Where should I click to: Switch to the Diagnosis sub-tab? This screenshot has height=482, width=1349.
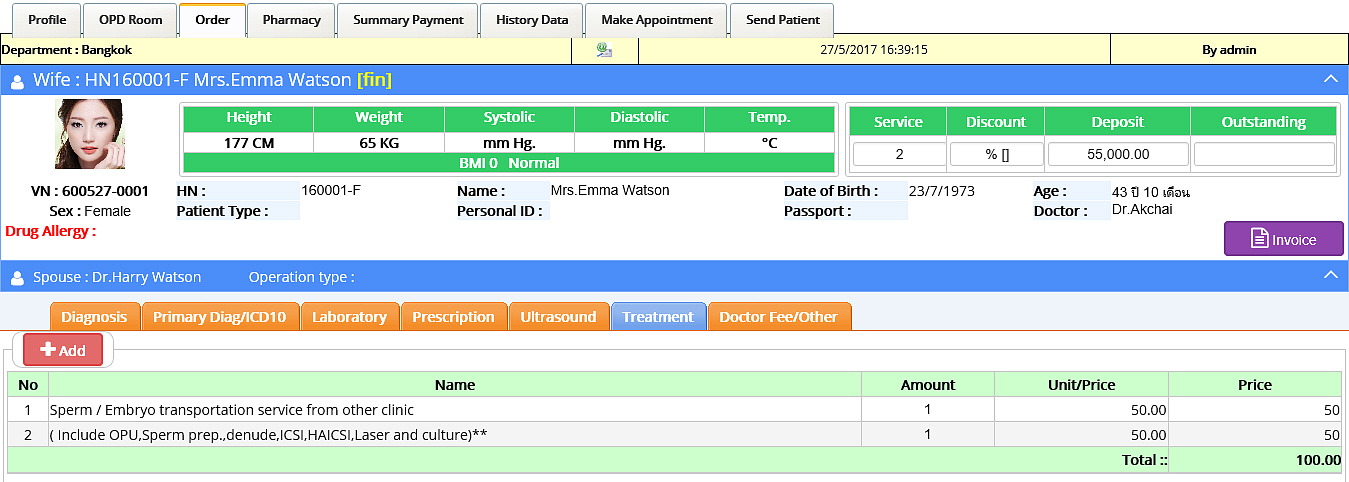(x=94, y=317)
